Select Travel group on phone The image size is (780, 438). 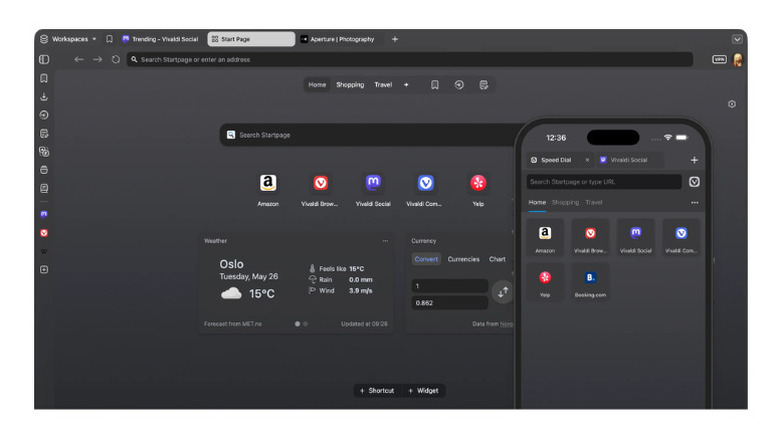point(593,202)
